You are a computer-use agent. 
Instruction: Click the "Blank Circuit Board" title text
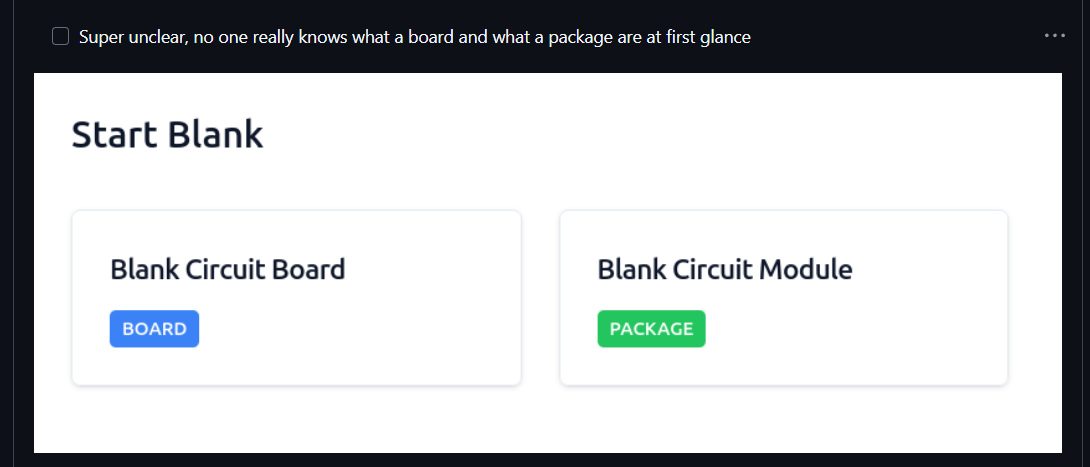pos(227,269)
